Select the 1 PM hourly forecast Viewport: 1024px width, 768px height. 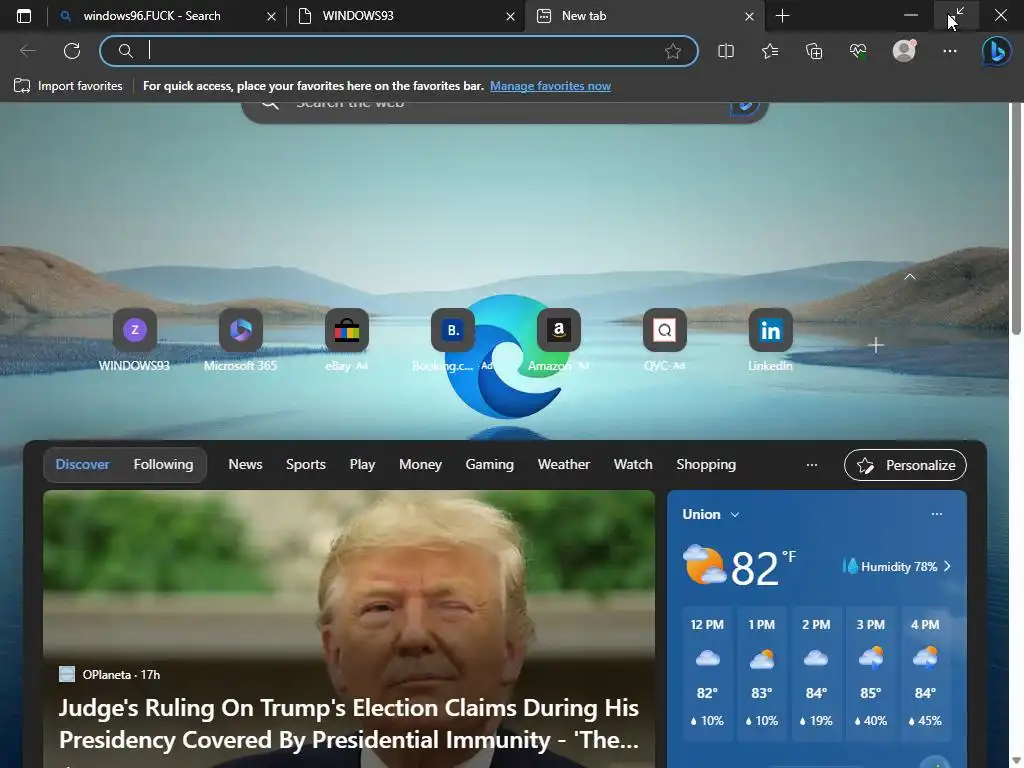pos(761,674)
